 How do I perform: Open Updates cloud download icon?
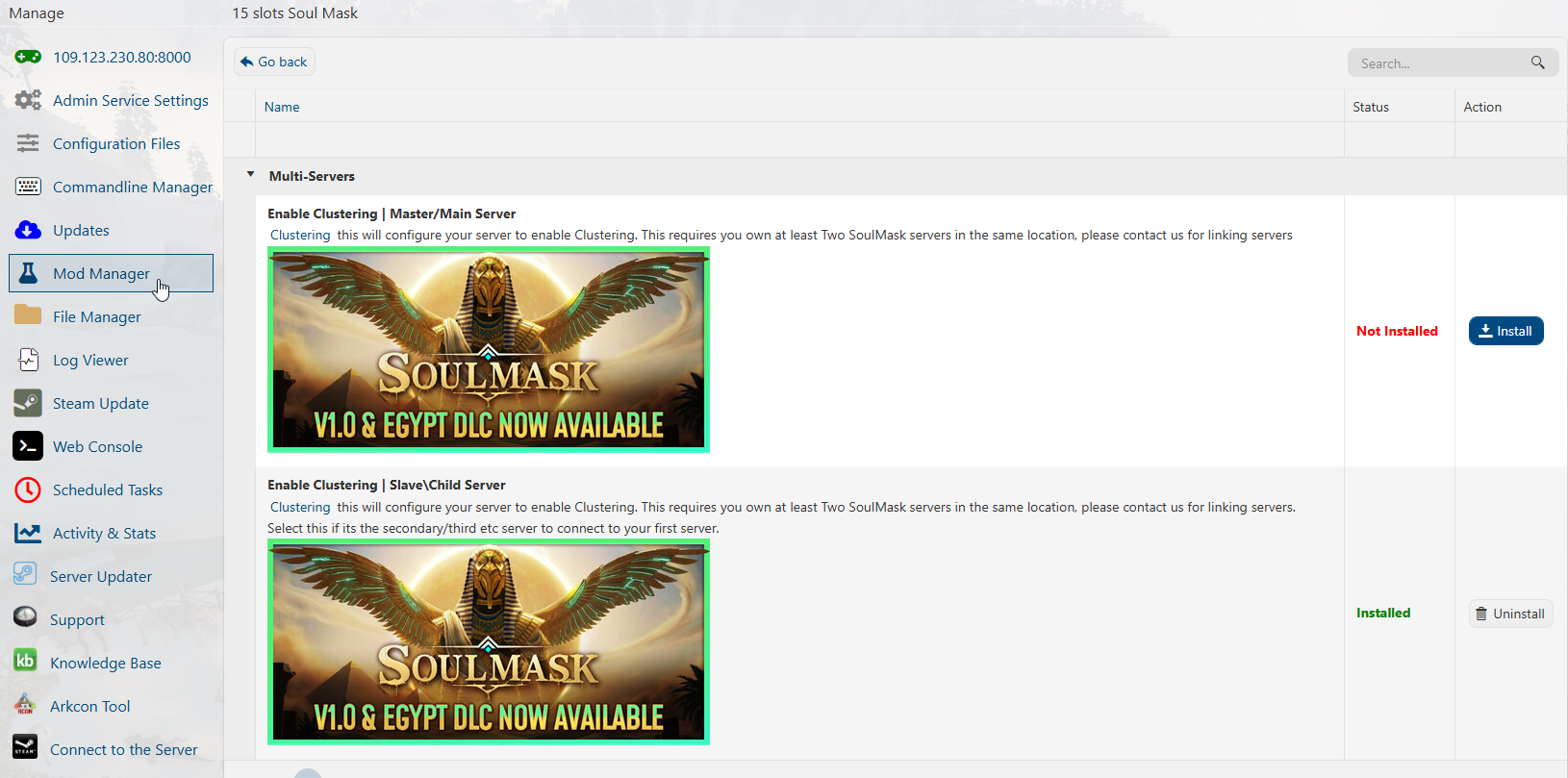click(x=28, y=230)
